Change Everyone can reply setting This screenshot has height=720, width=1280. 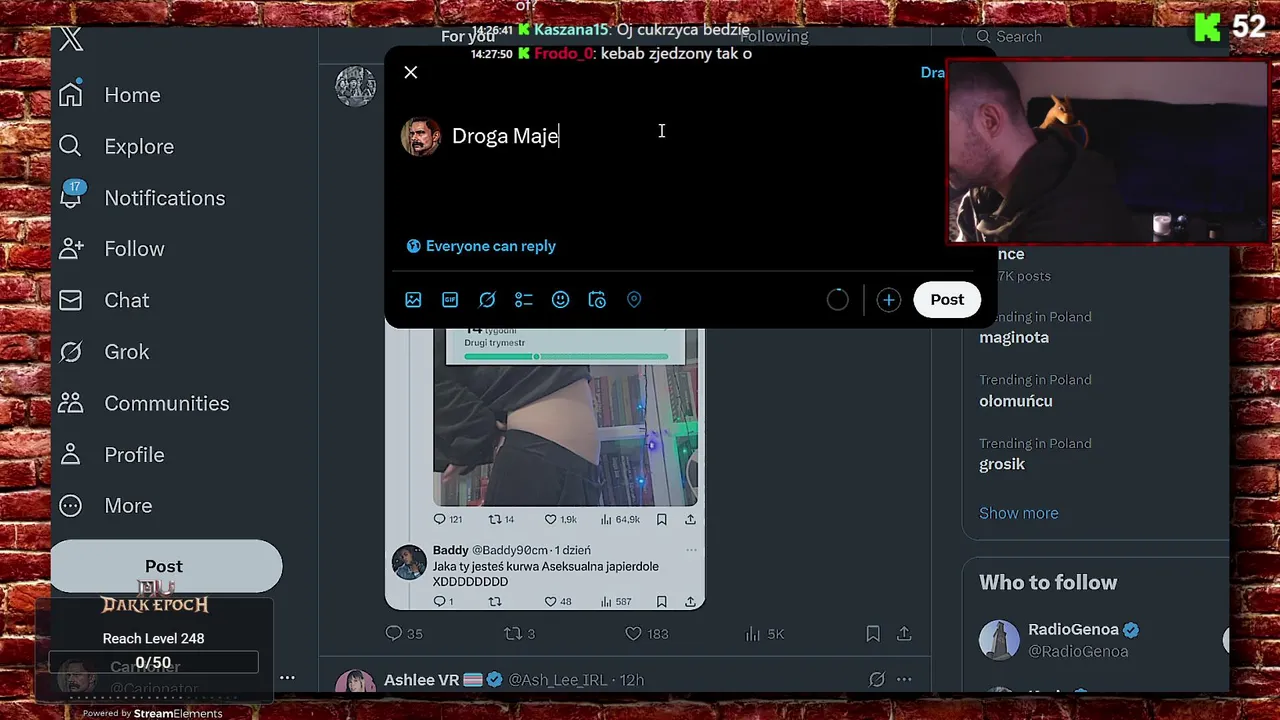tap(481, 246)
